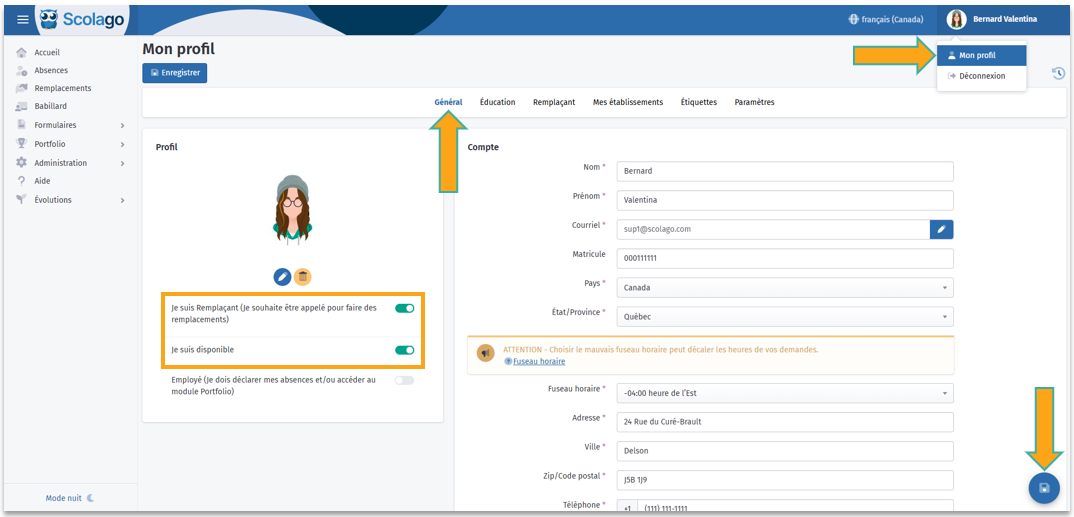Open the Pays dropdown
Screen dimensions: 1074x517
pyautogui.click(x=785, y=288)
